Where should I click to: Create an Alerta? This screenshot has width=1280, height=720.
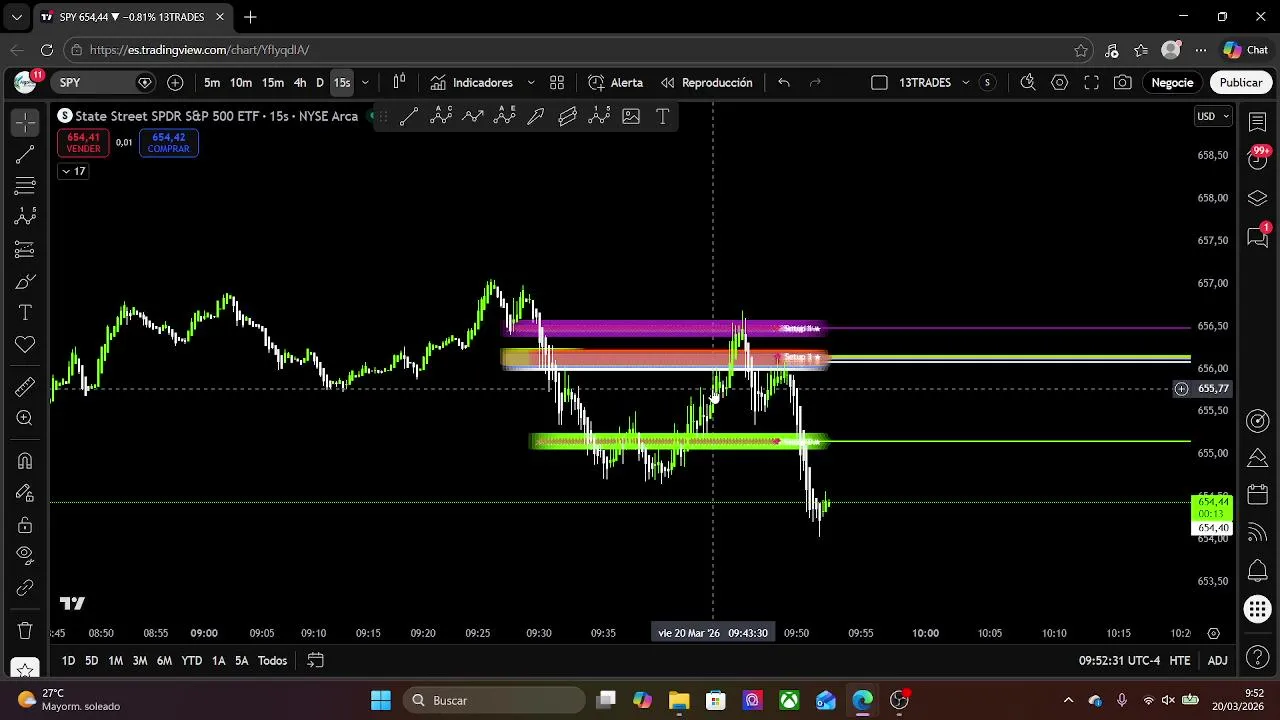pos(616,83)
